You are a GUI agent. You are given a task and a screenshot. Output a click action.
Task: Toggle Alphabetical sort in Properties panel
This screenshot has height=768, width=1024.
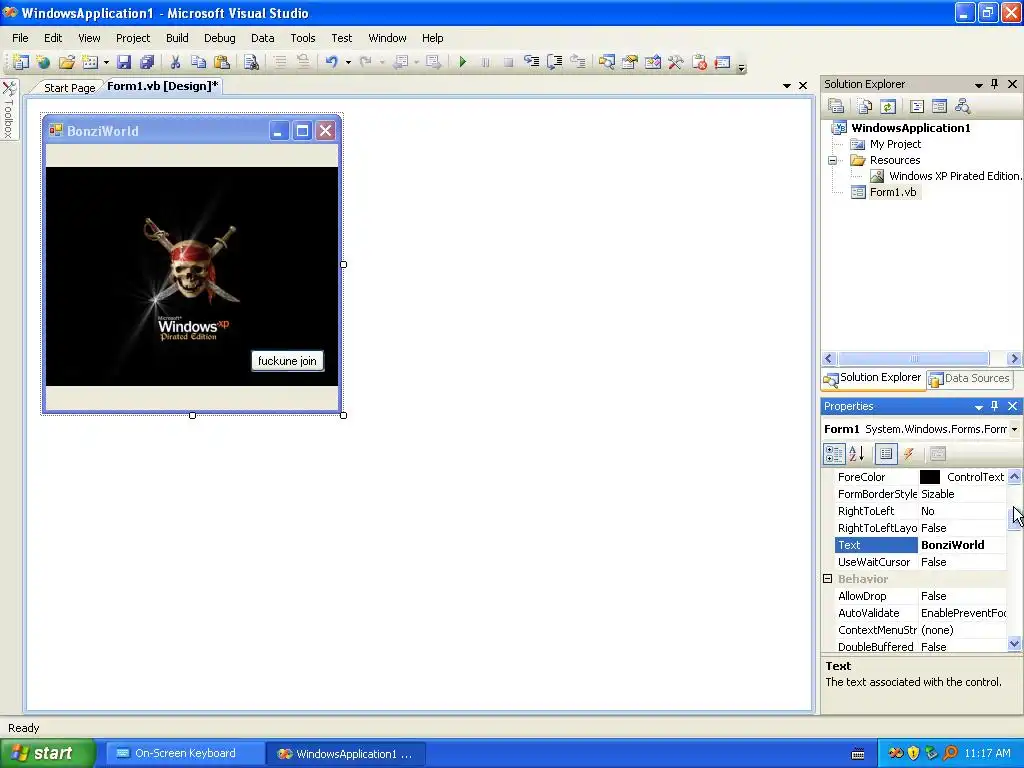pyautogui.click(x=857, y=454)
